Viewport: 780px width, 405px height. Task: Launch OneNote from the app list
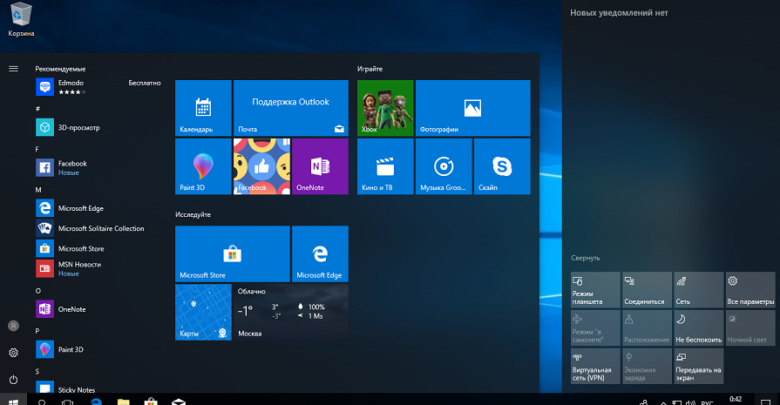(x=98, y=309)
